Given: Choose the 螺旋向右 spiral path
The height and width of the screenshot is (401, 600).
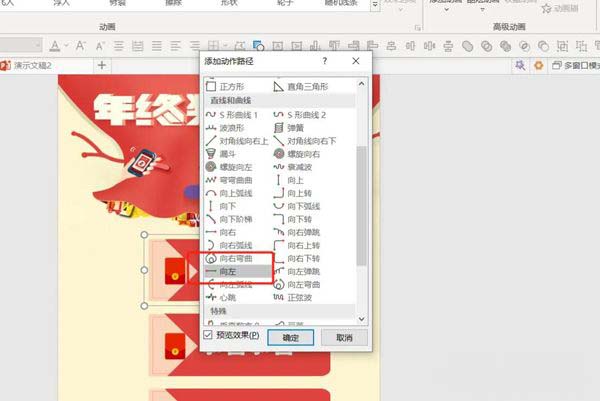Looking at the screenshot, I should (x=297, y=154).
